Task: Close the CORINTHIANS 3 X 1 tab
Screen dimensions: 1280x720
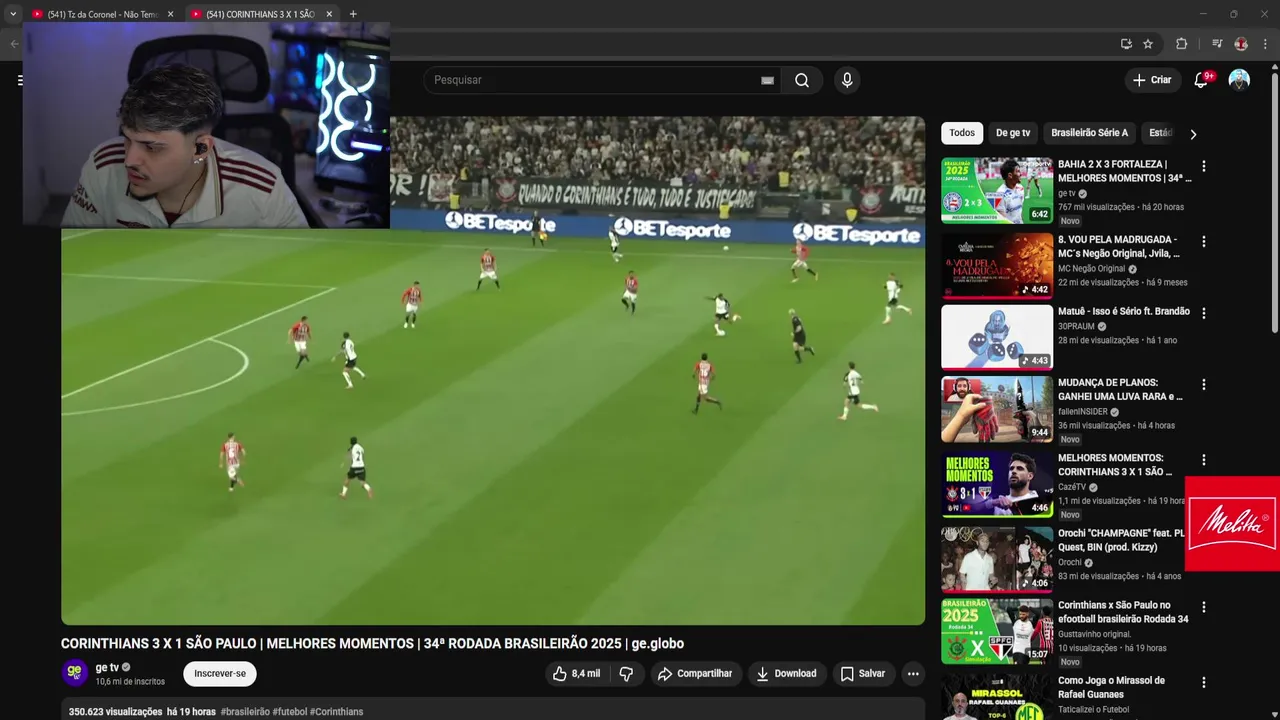Action: coord(329,14)
